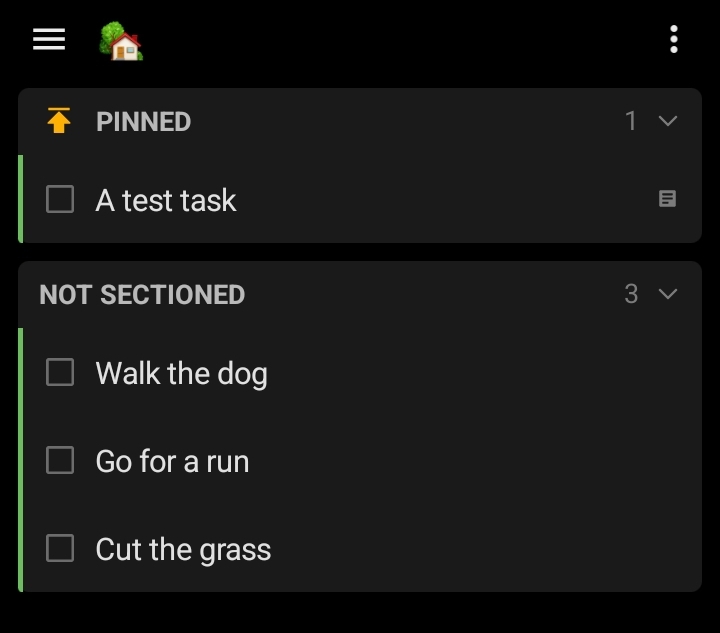Tick the Go for a run checkbox
This screenshot has height=633, width=720.
click(60, 460)
